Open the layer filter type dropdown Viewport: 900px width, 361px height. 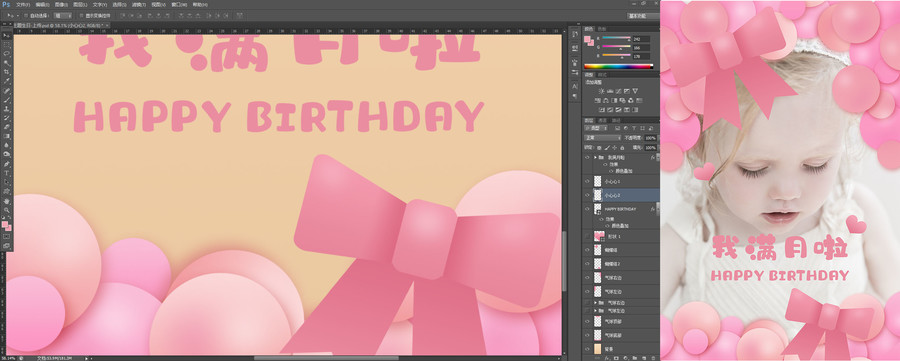click(597, 128)
